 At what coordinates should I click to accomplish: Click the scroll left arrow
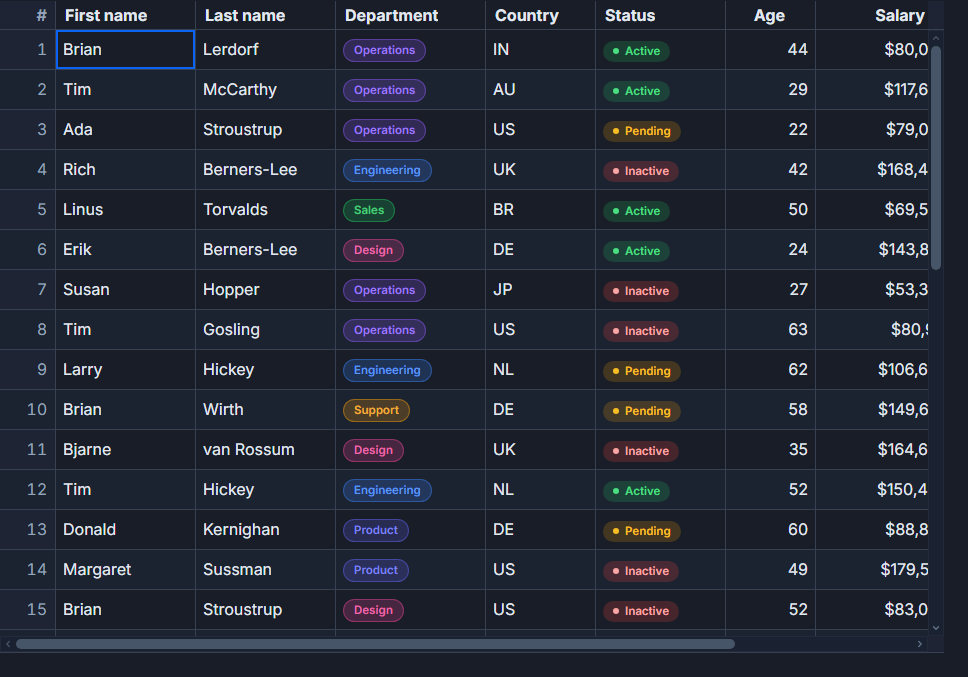click(x=8, y=644)
